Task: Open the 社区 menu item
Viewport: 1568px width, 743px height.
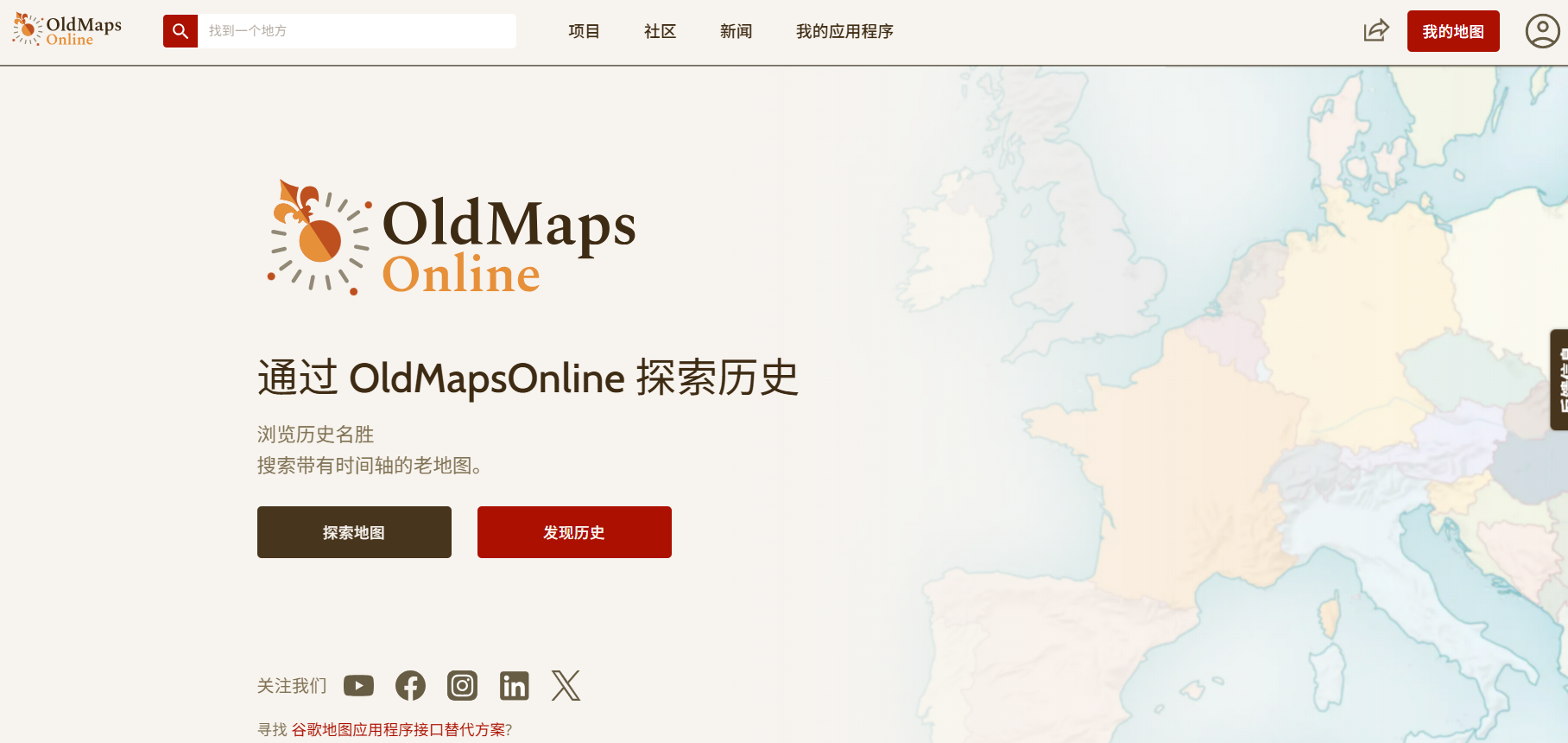Action: click(x=660, y=31)
